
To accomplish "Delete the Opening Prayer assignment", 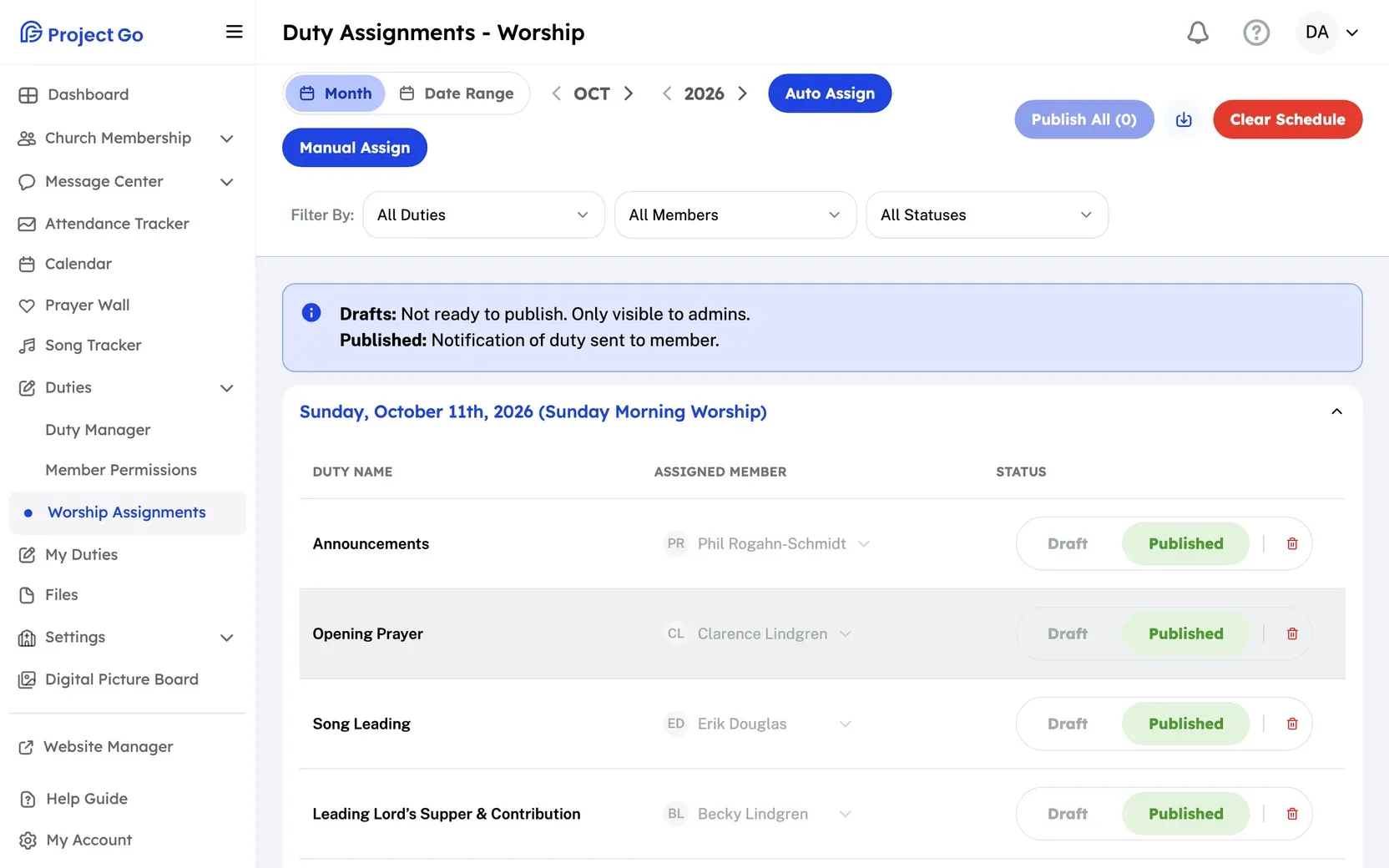I will 1292,633.
